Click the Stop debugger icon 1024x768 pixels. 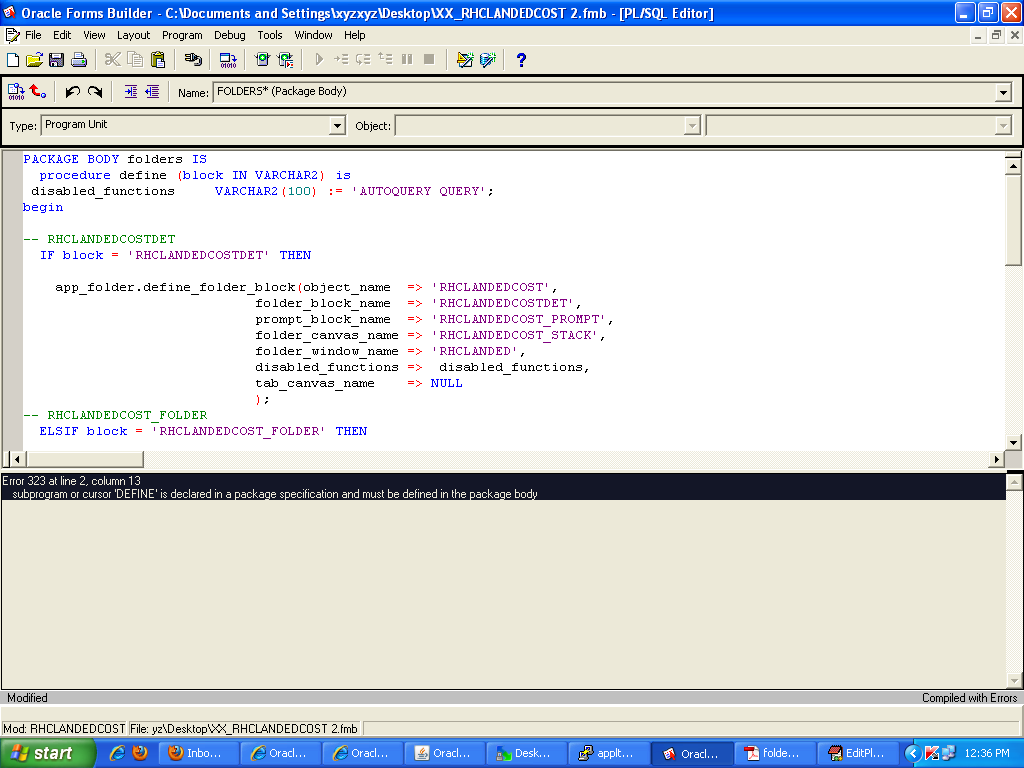click(429, 60)
